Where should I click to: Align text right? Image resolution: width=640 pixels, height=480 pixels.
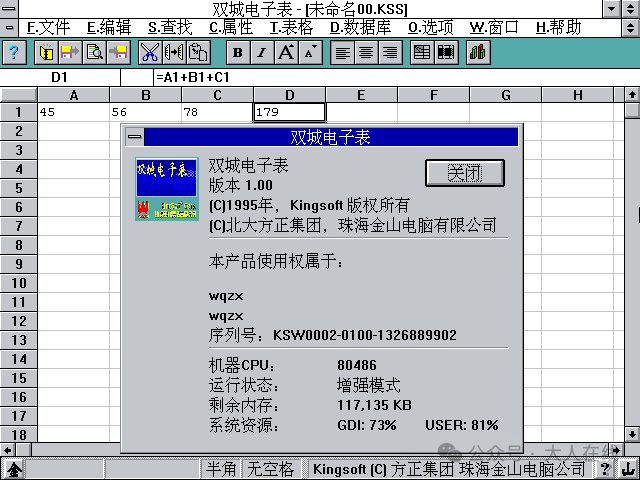[x=390, y=53]
